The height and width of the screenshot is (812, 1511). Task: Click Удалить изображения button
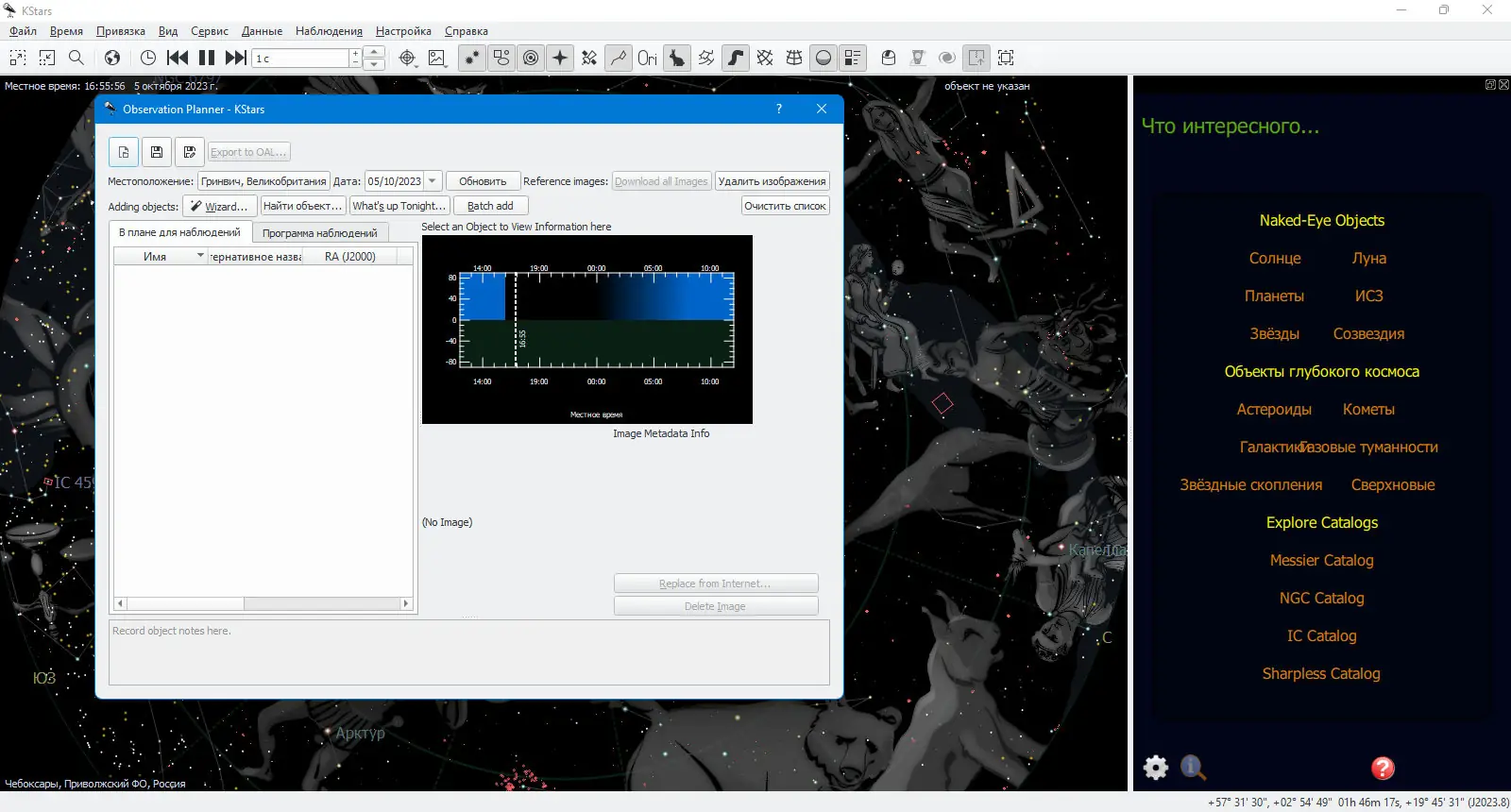tap(772, 181)
